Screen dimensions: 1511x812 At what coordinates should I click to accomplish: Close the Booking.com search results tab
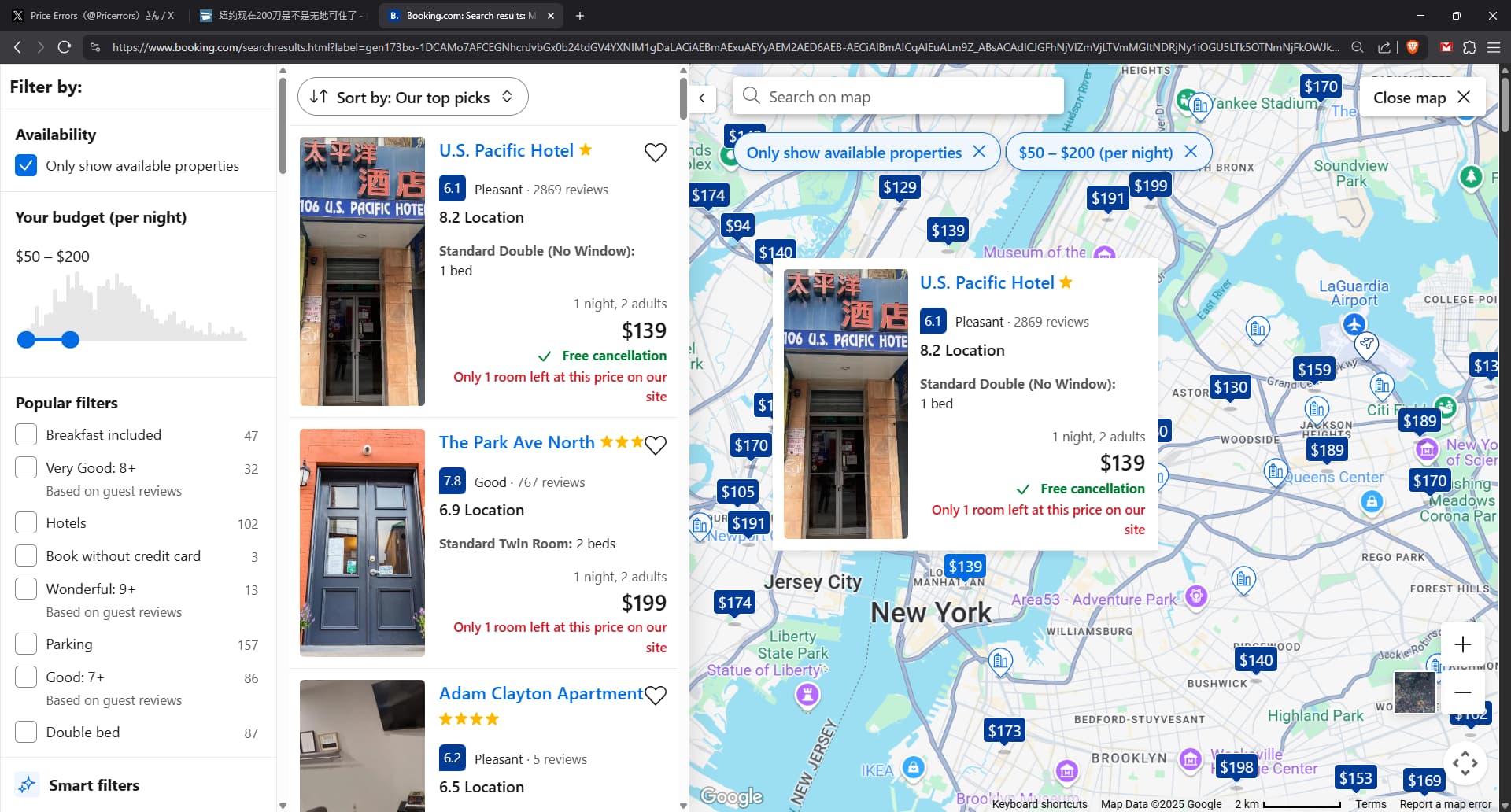click(550, 16)
